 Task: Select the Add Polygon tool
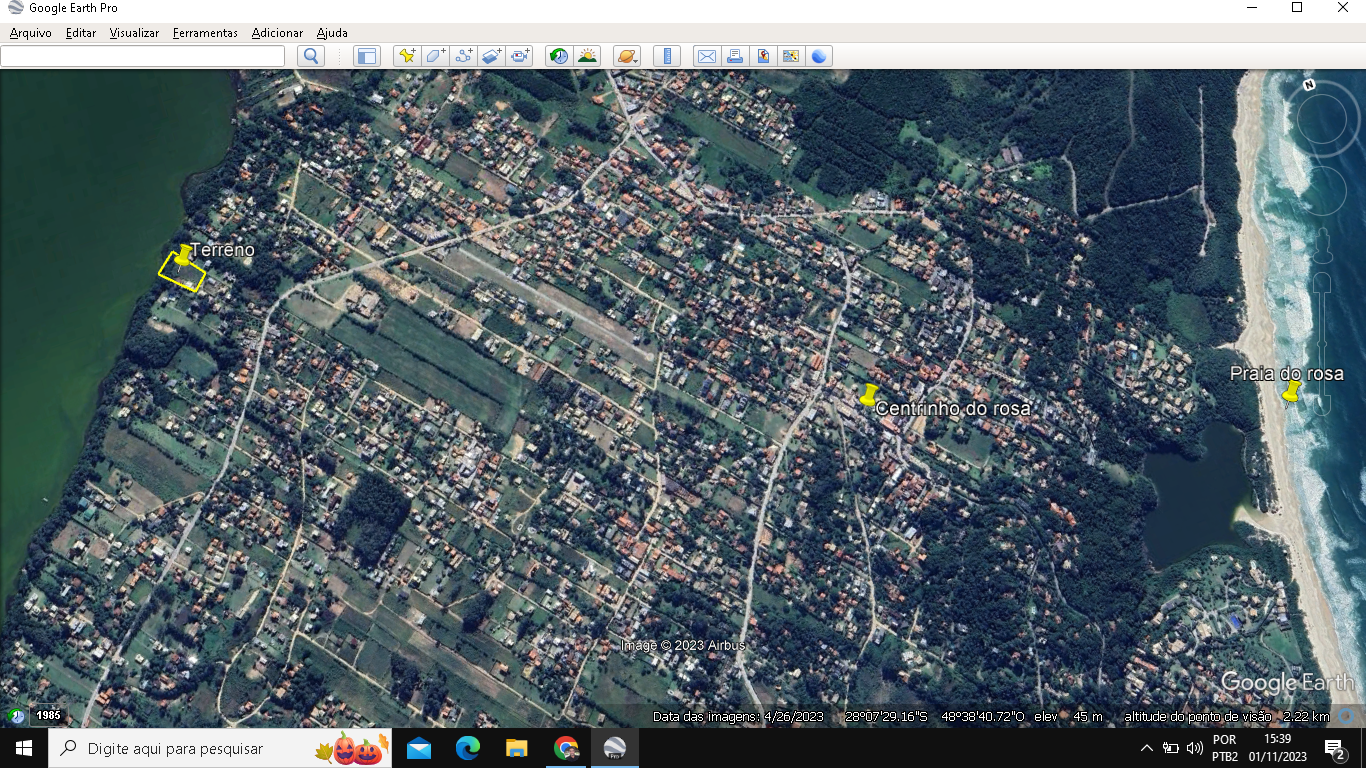point(435,56)
